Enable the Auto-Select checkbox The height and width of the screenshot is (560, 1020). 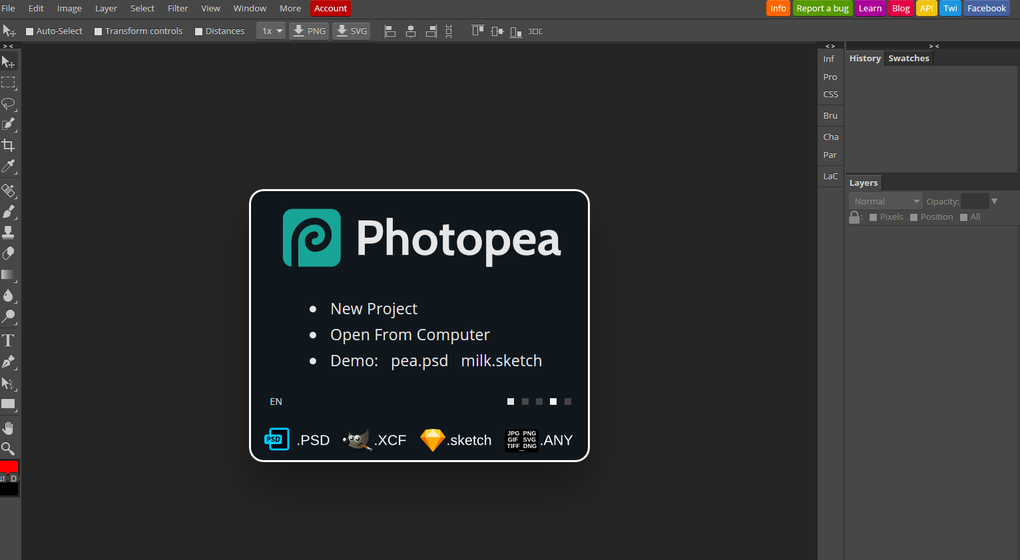pos(30,31)
